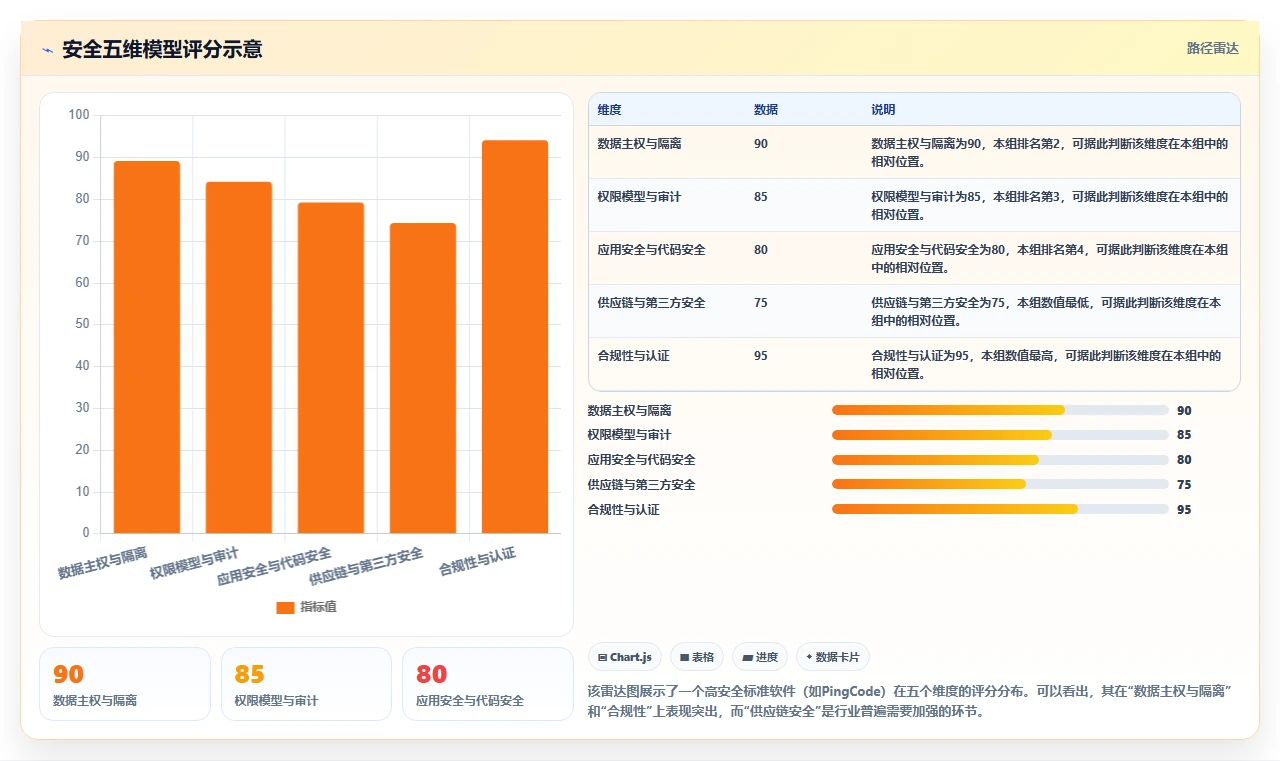Click the 指标值 legend text
This screenshot has height=761, width=1280.
click(x=318, y=607)
